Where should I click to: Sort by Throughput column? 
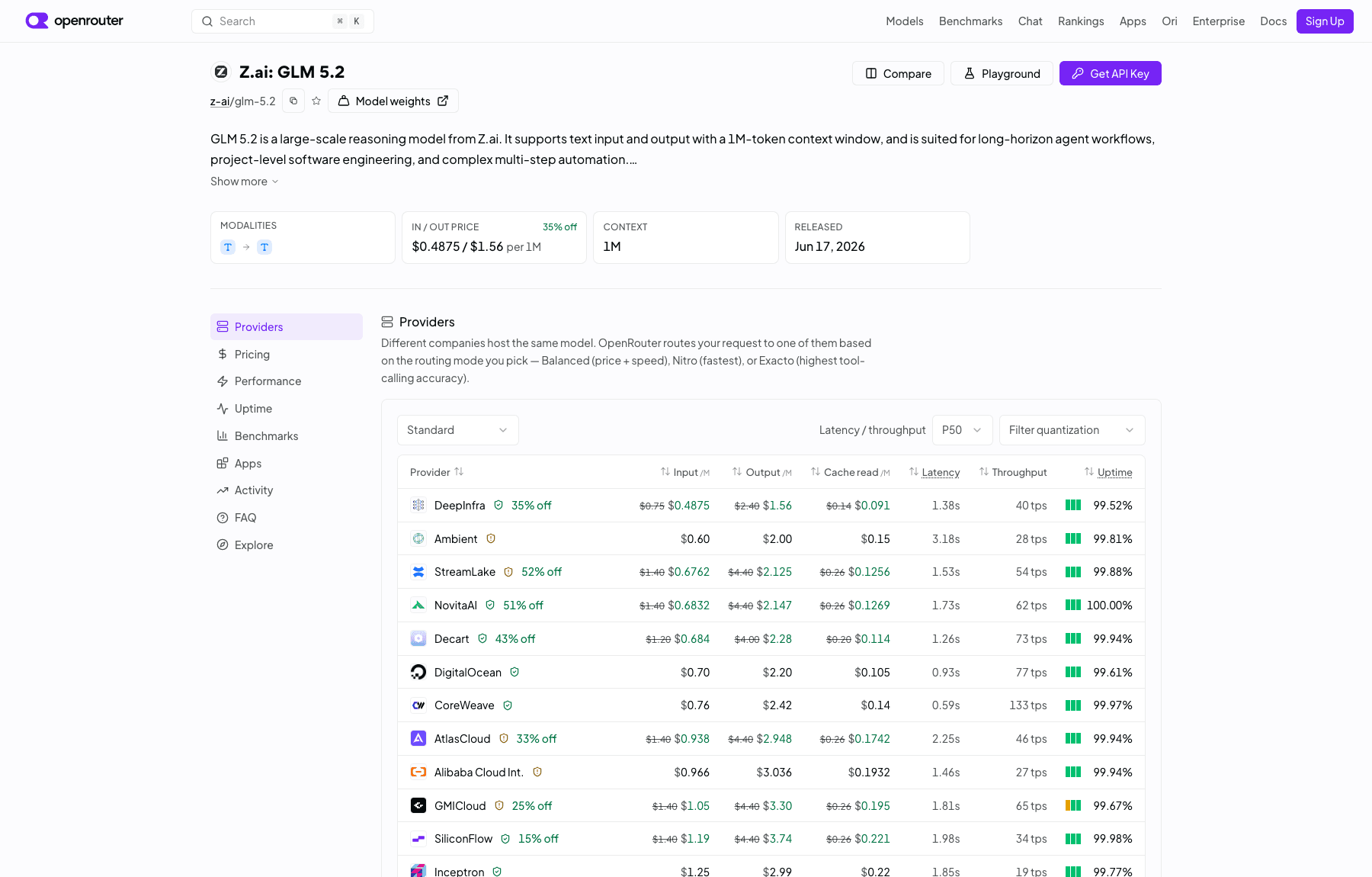tap(1013, 472)
